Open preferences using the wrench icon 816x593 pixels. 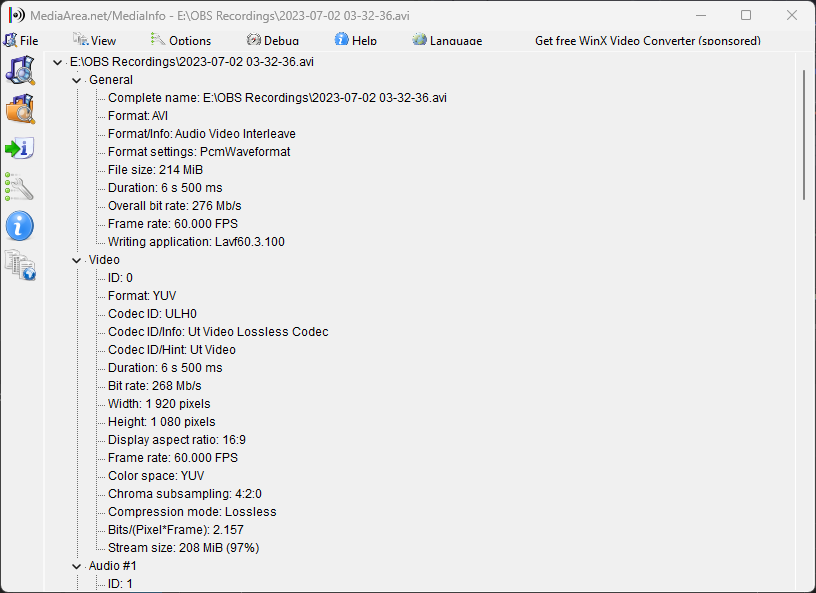tap(19, 187)
